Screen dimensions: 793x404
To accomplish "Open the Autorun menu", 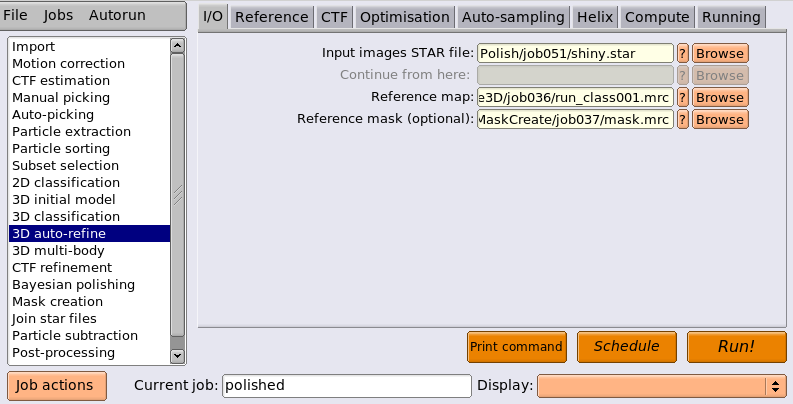I will 117,15.
